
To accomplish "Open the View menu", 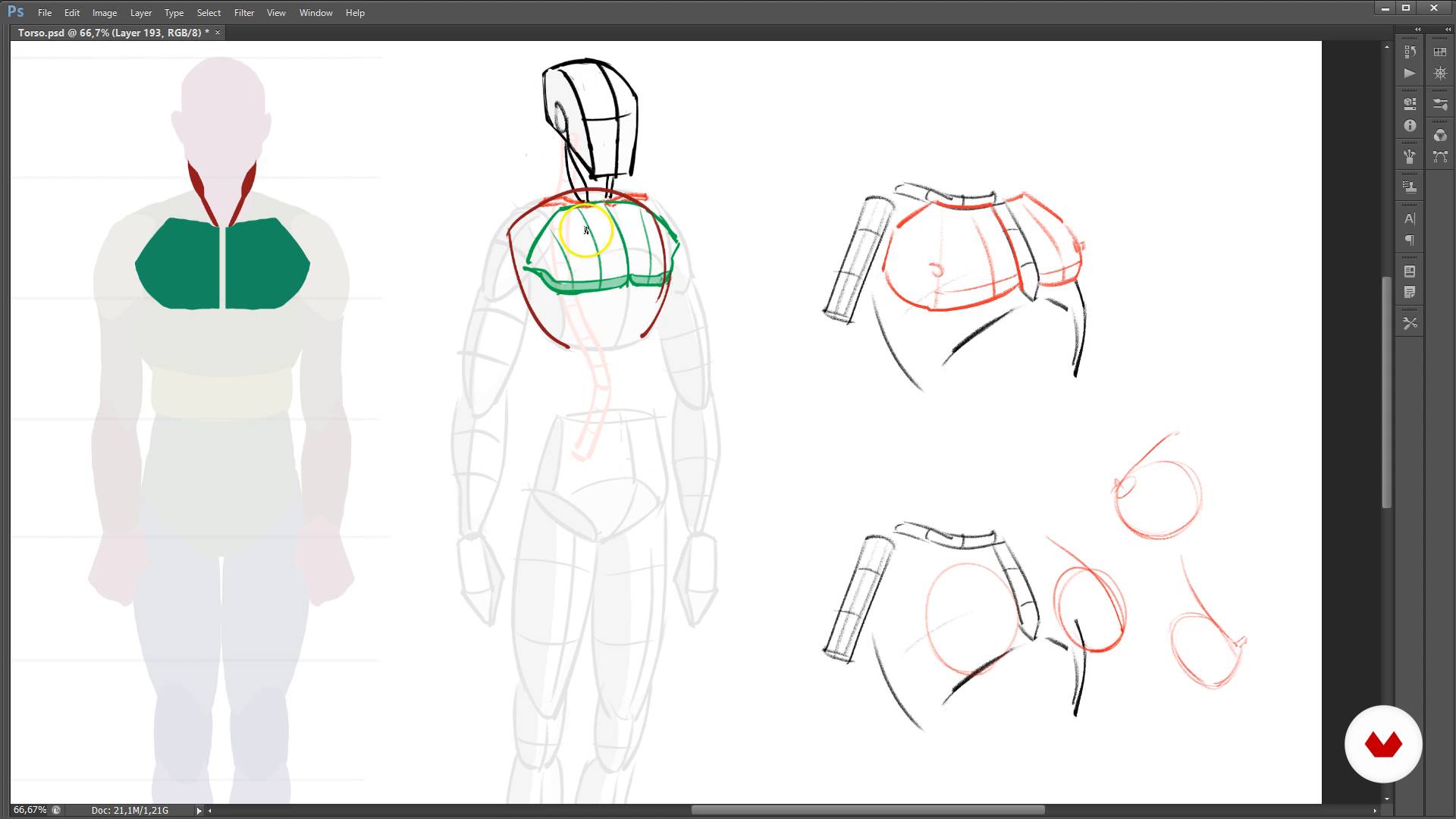I will (x=276, y=13).
